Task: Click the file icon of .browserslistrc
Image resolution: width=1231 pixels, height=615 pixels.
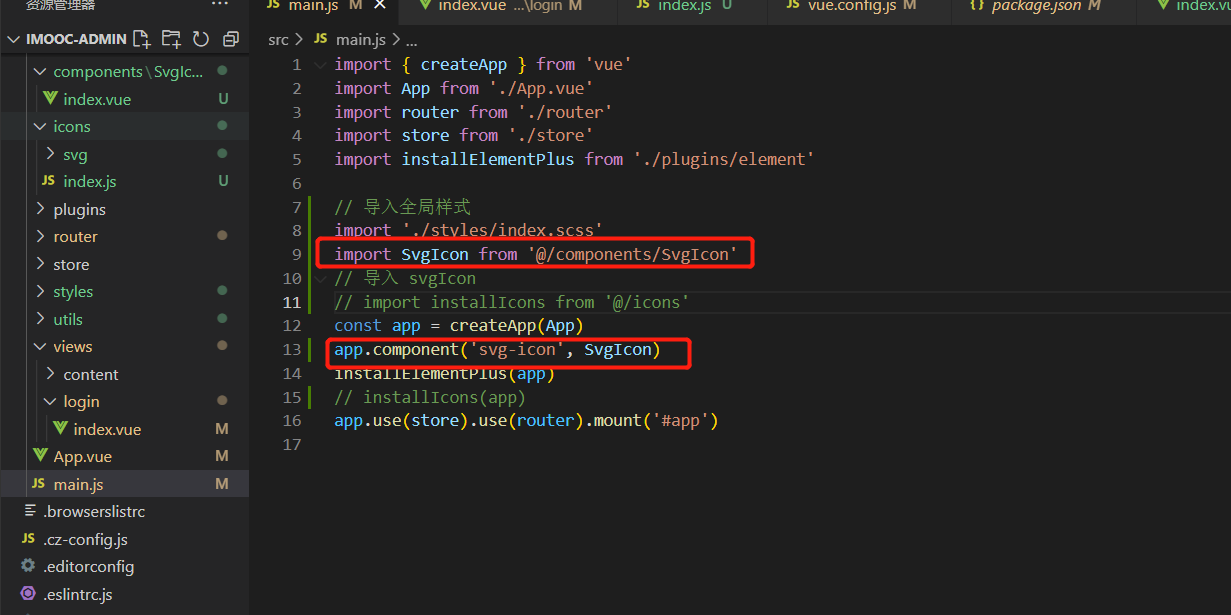Action: (x=30, y=511)
